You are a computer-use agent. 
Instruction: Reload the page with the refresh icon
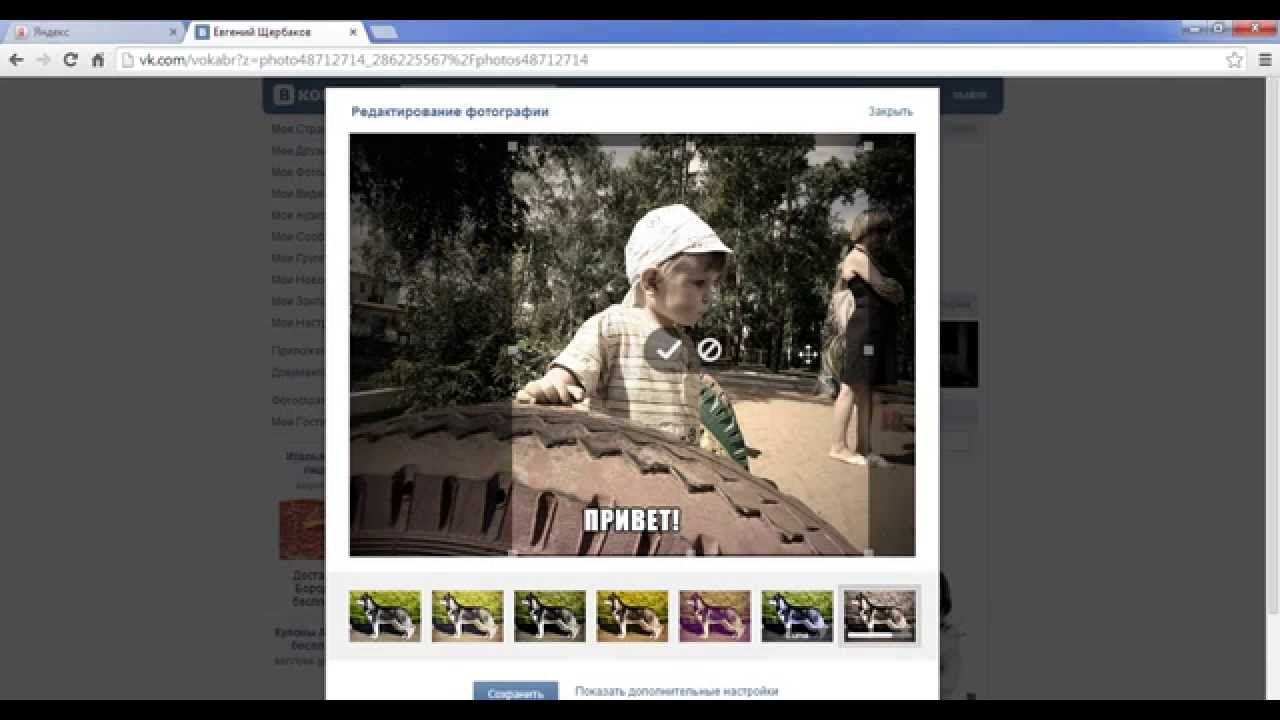tap(70, 60)
